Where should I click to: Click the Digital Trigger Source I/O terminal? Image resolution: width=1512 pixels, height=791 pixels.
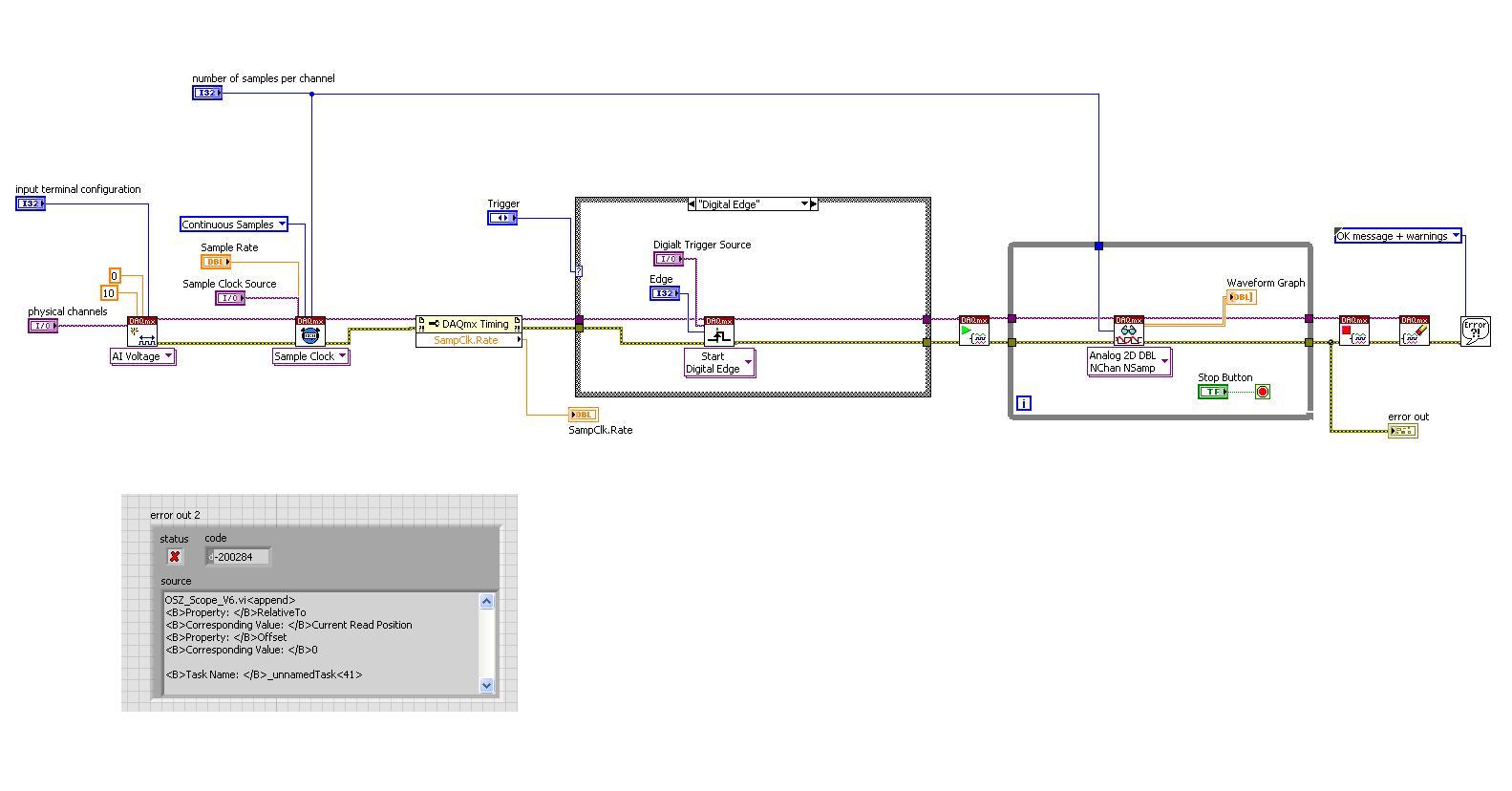pos(669,259)
